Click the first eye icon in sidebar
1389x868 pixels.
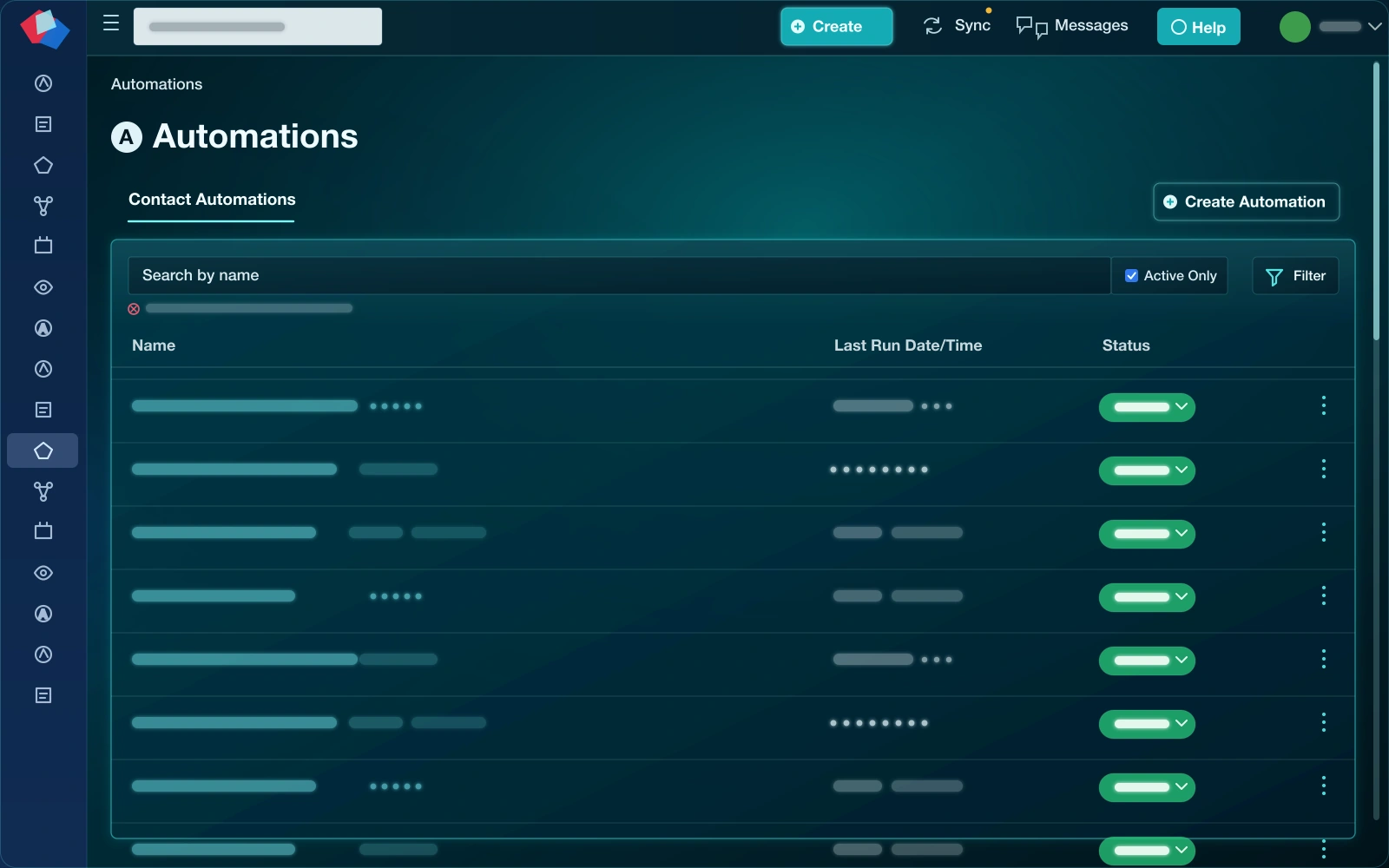click(x=43, y=287)
